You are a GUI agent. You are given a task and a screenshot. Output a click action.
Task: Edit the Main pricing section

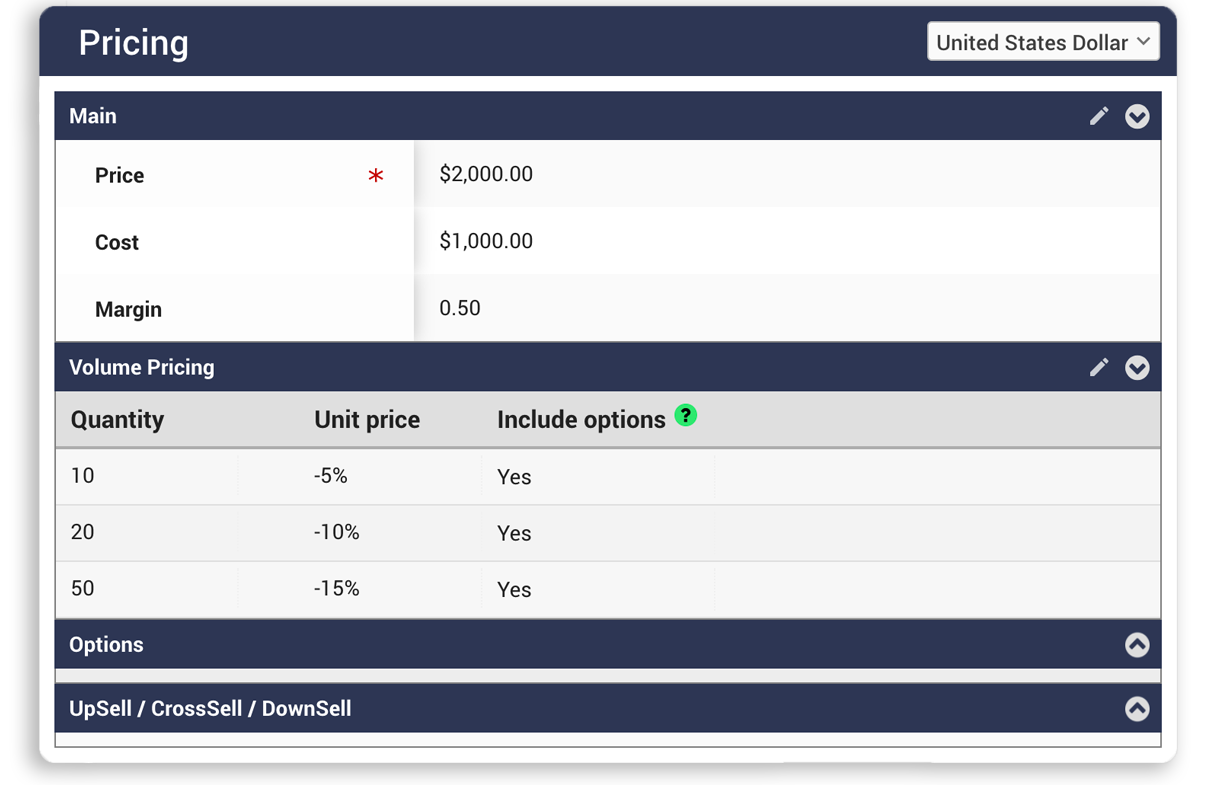click(x=1098, y=116)
